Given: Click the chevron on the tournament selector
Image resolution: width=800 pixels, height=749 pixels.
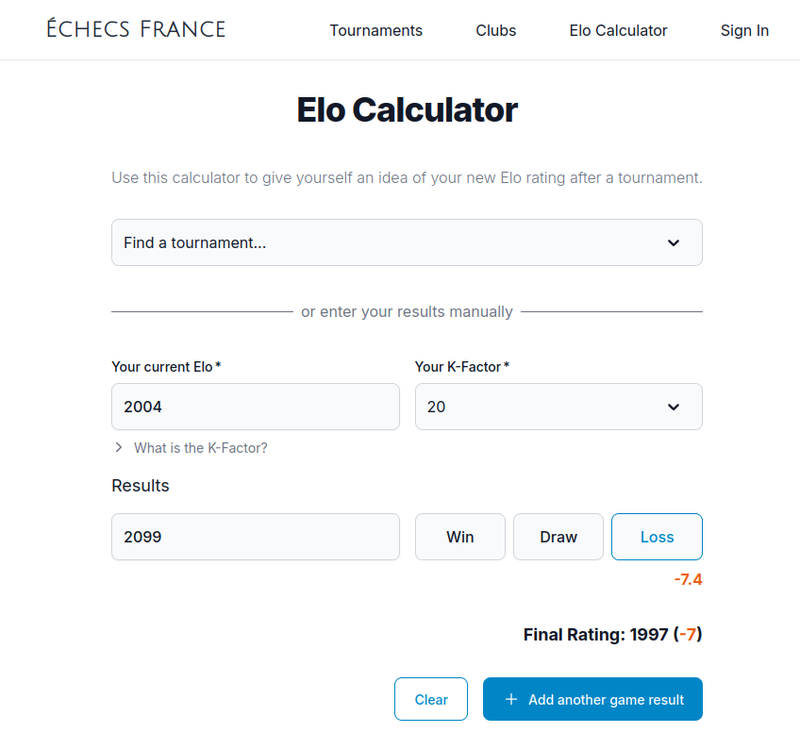Looking at the screenshot, I should (x=673, y=242).
